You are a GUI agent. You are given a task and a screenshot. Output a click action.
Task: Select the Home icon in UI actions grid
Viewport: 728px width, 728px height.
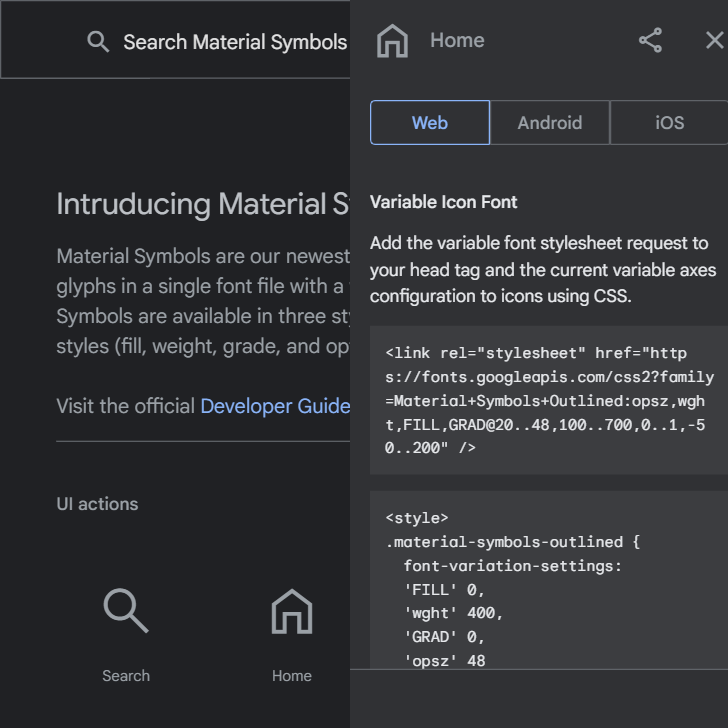point(292,611)
